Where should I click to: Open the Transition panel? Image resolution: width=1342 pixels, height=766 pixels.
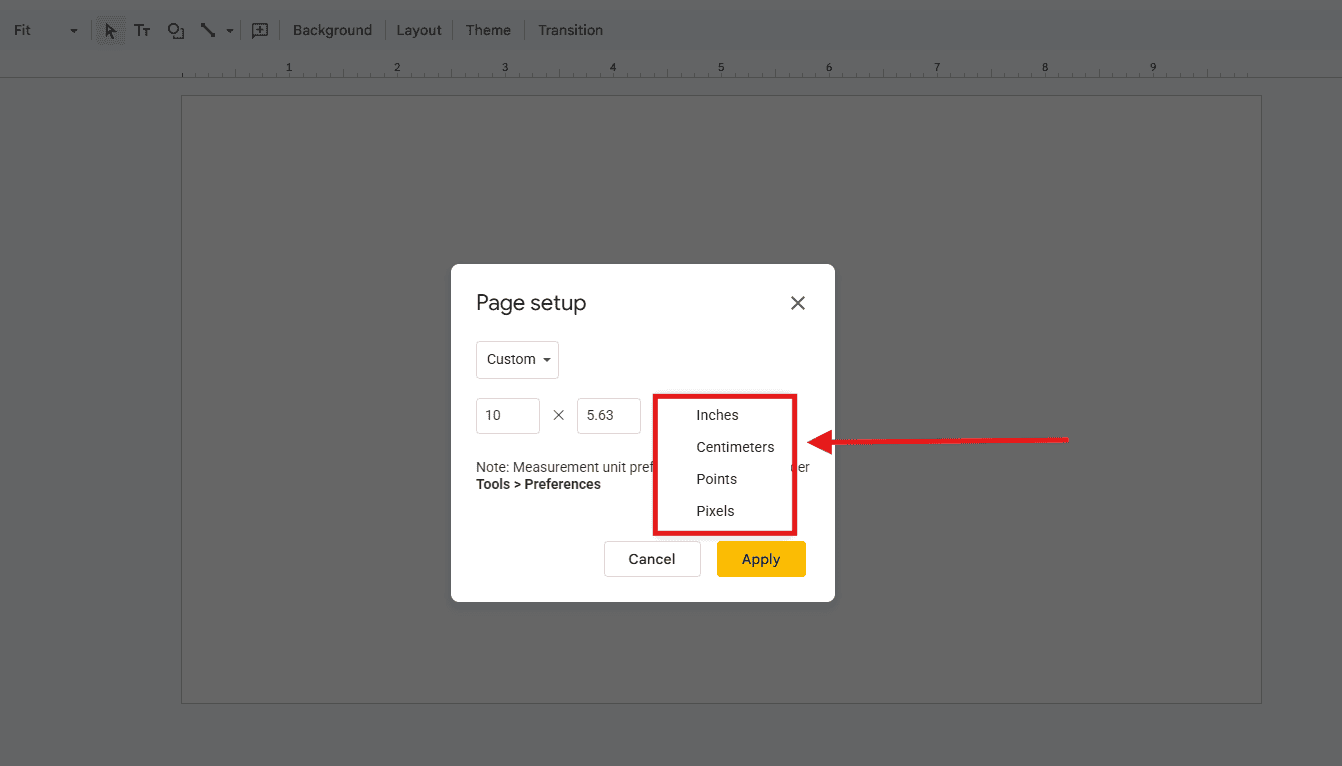pos(569,30)
